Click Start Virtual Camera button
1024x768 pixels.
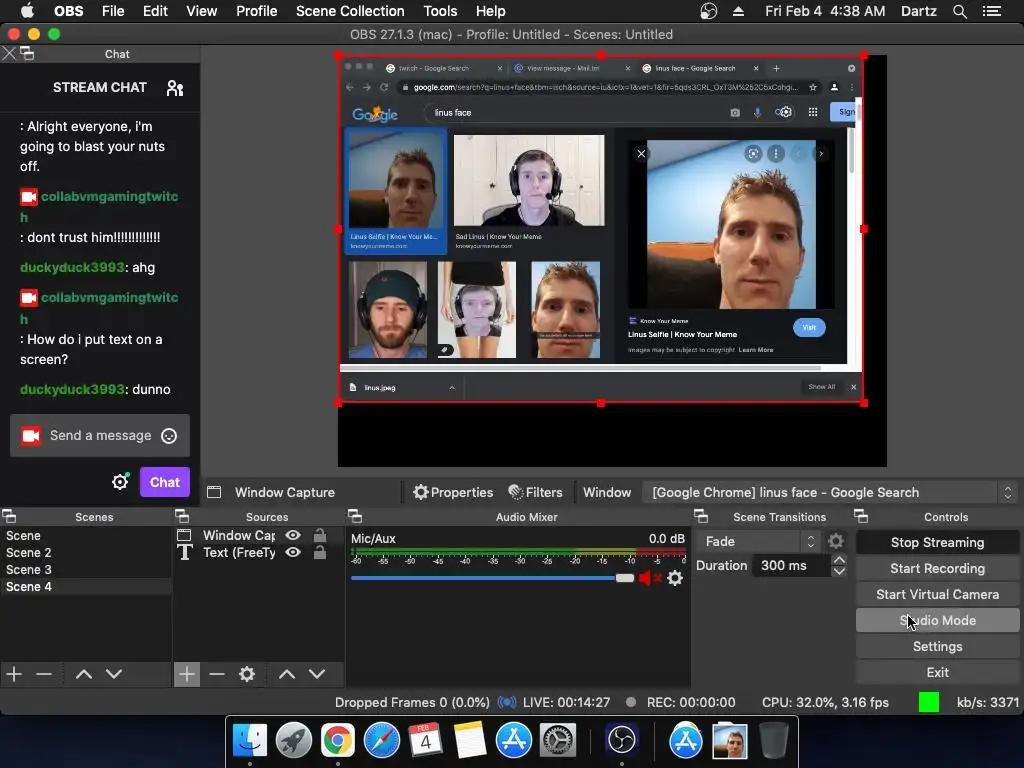(937, 594)
